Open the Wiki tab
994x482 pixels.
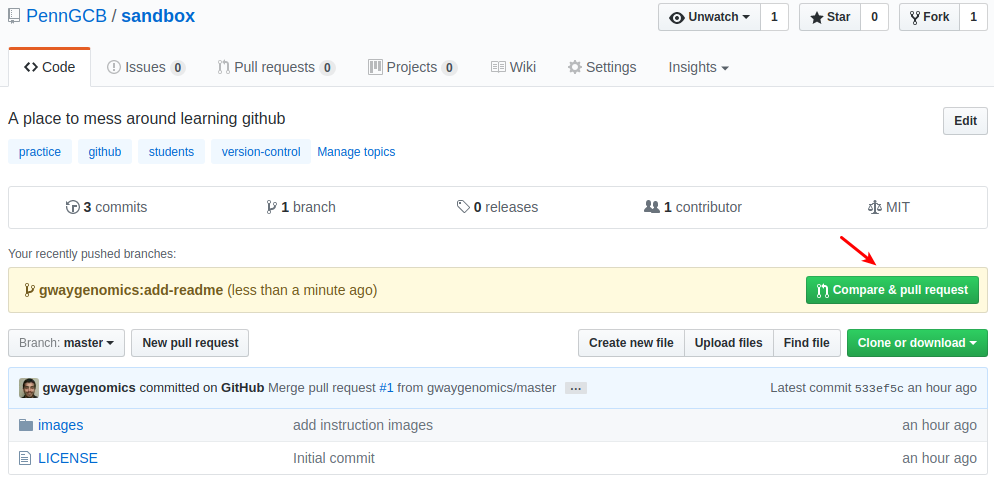pyautogui.click(x=513, y=67)
